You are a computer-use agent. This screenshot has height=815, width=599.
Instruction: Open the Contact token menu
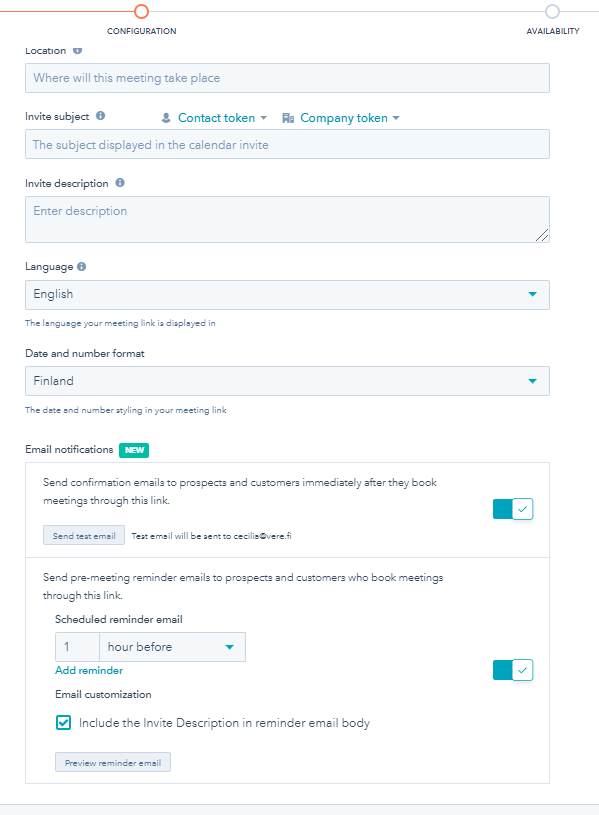click(216, 118)
